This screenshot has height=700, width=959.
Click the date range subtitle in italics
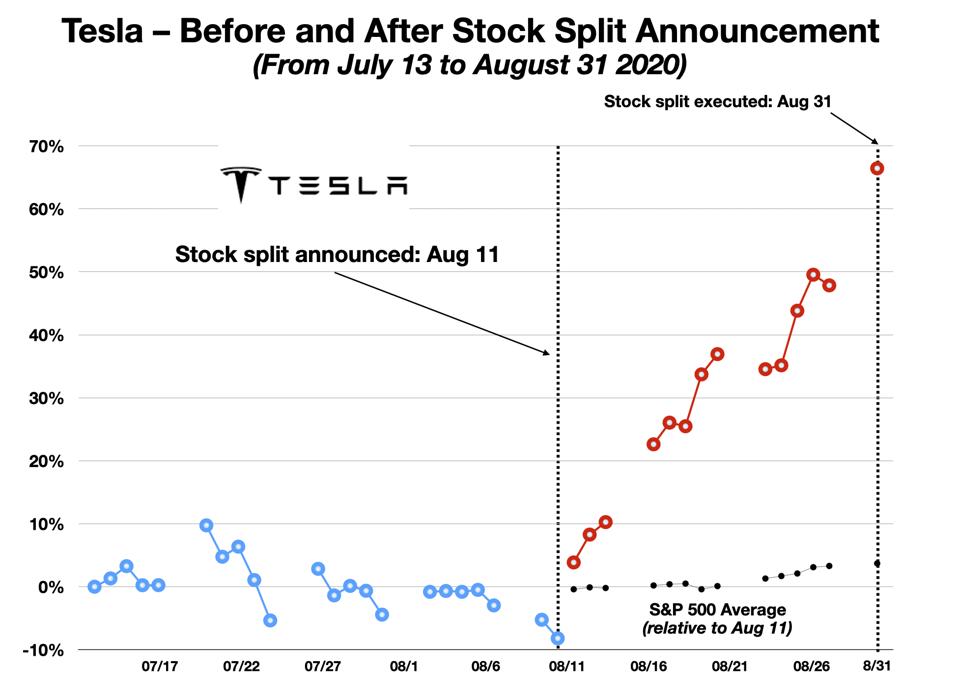pos(470,66)
